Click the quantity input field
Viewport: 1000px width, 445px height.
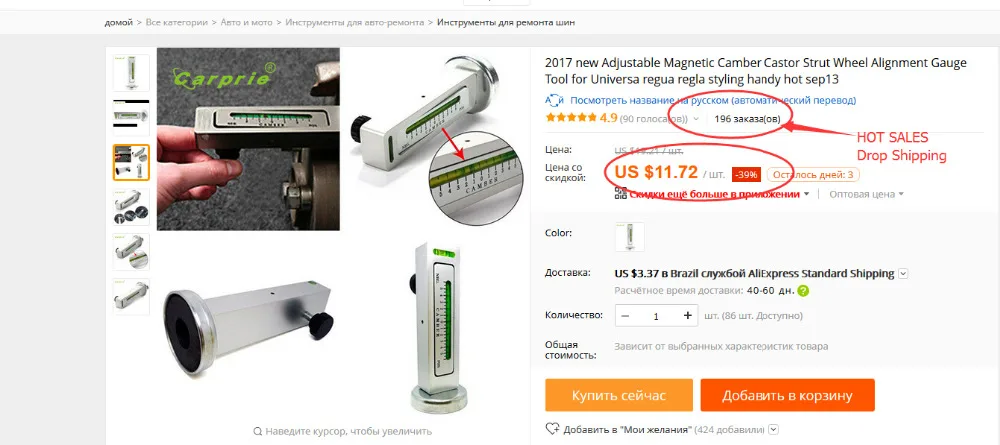[x=656, y=316]
